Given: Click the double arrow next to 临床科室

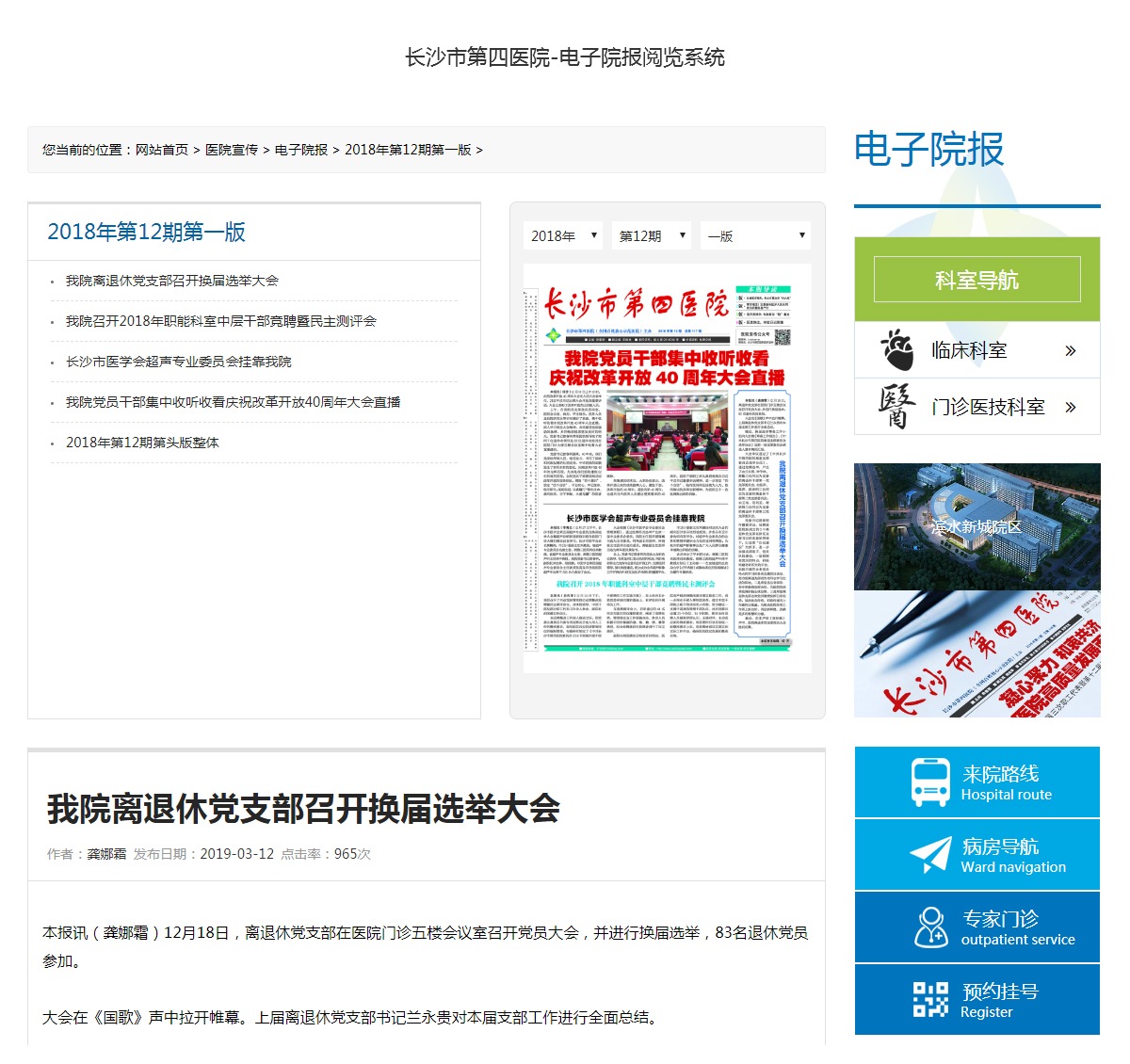Looking at the screenshot, I should (x=1070, y=351).
